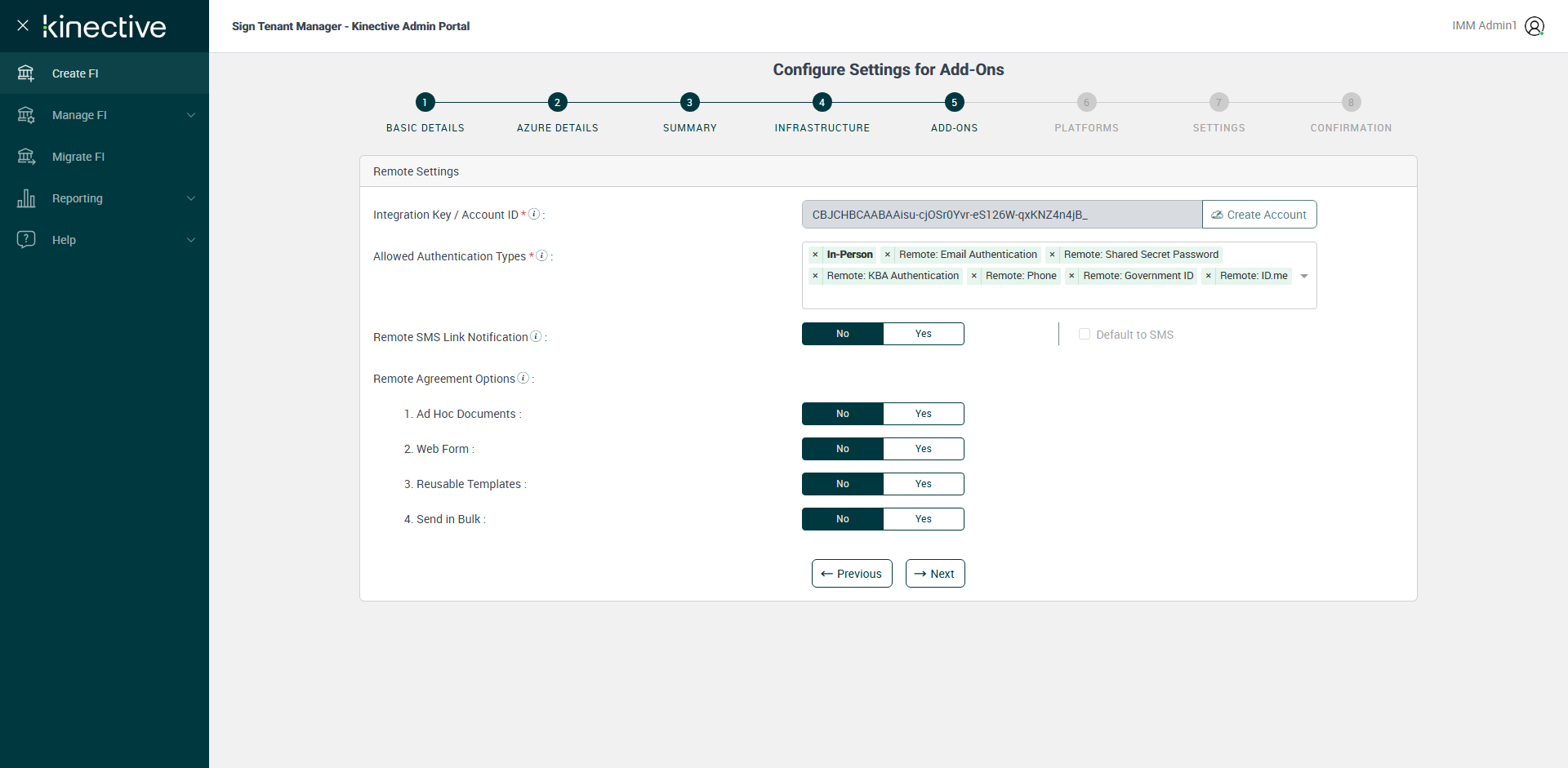
Task: Set Remote SMS Link Notification to Yes
Action: point(923,334)
